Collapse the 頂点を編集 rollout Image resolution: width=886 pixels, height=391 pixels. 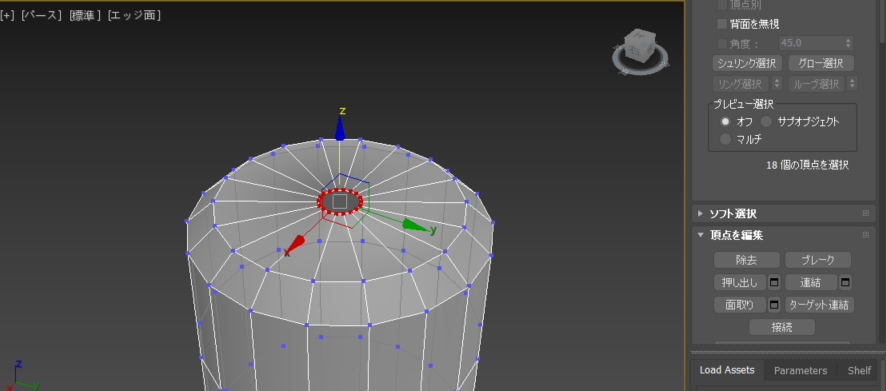[701, 235]
